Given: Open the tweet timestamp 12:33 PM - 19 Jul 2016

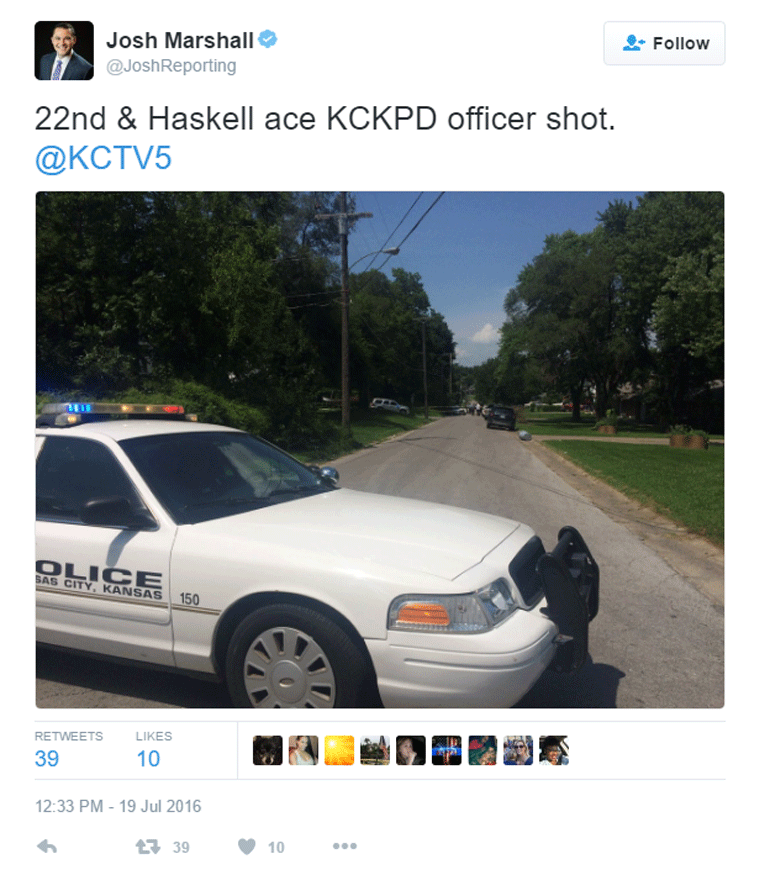Looking at the screenshot, I should click(x=118, y=806).
